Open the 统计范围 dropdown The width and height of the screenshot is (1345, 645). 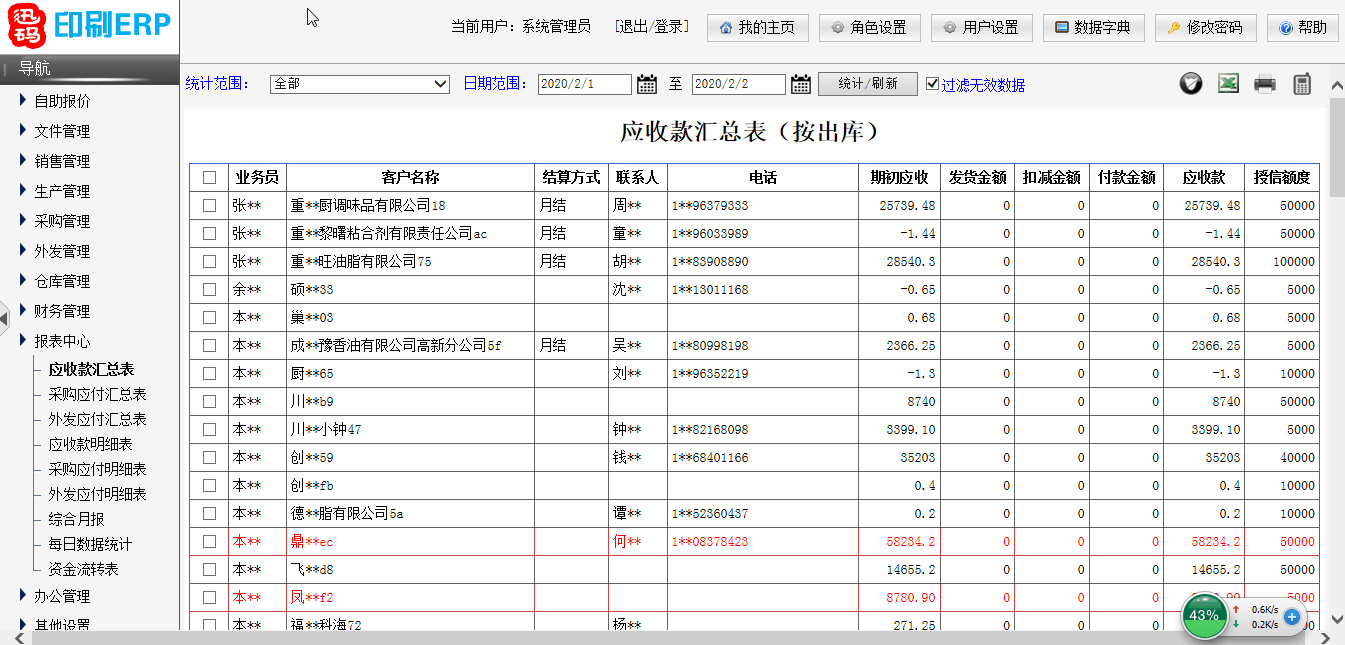(x=360, y=84)
